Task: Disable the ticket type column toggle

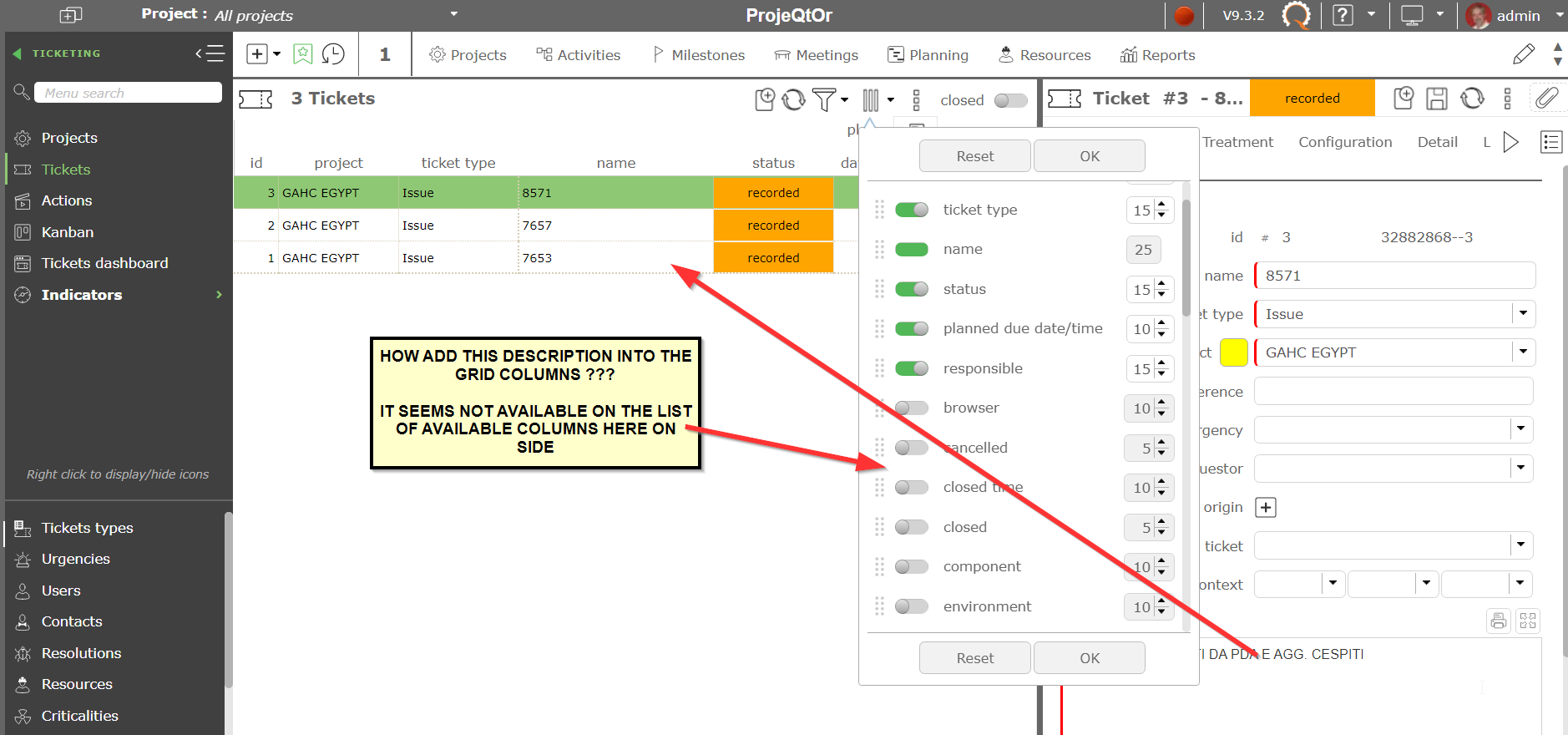Action: pyautogui.click(x=911, y=210)
